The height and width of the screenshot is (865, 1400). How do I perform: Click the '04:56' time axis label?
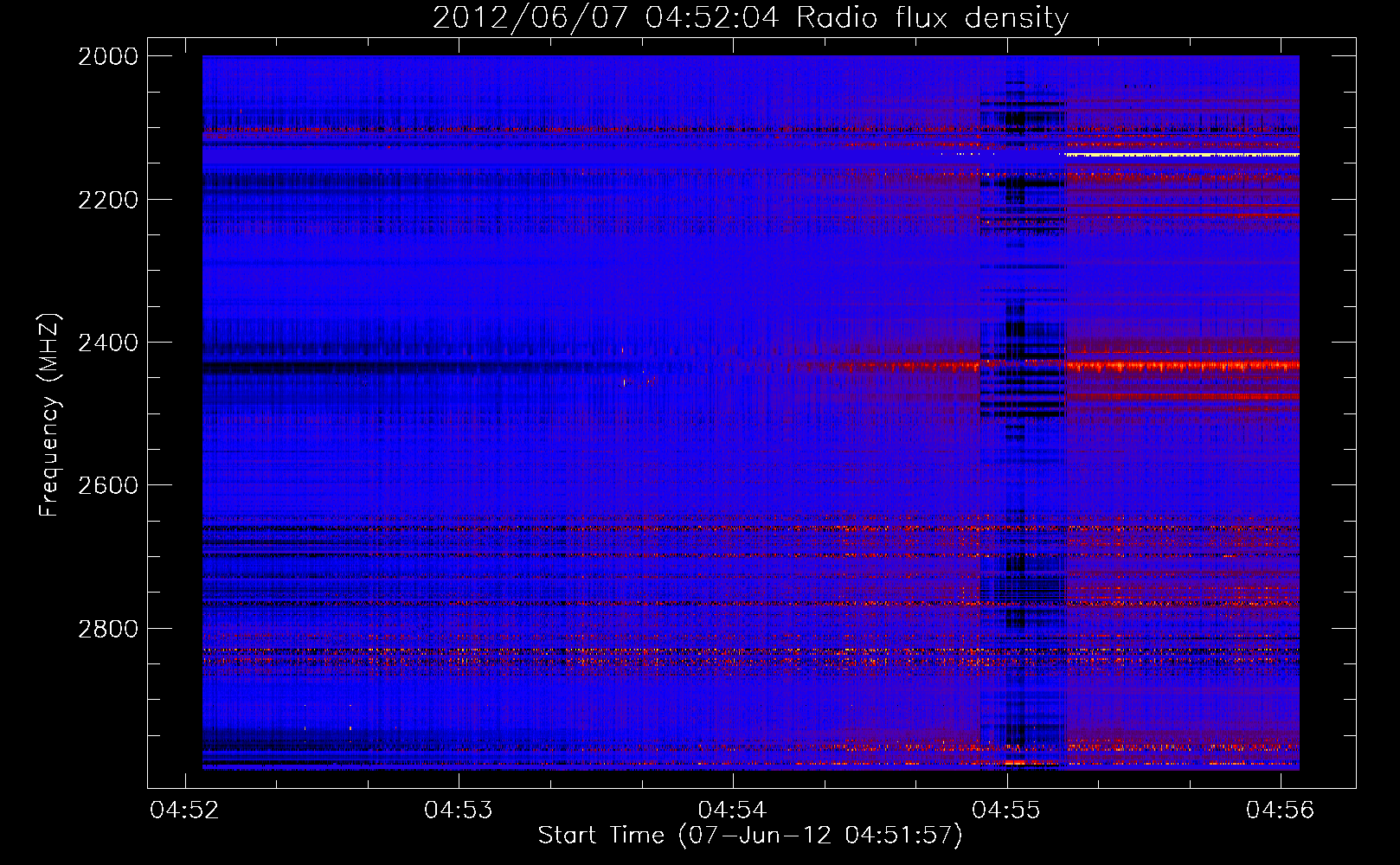pyautogui.click(x=1280, y=810)
